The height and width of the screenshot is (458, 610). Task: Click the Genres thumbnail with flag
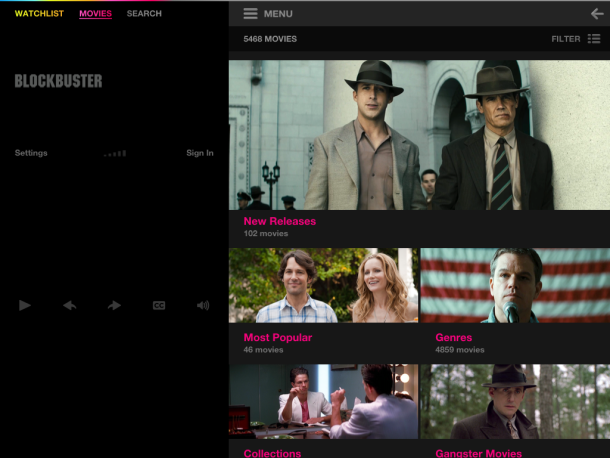(515, 285)
